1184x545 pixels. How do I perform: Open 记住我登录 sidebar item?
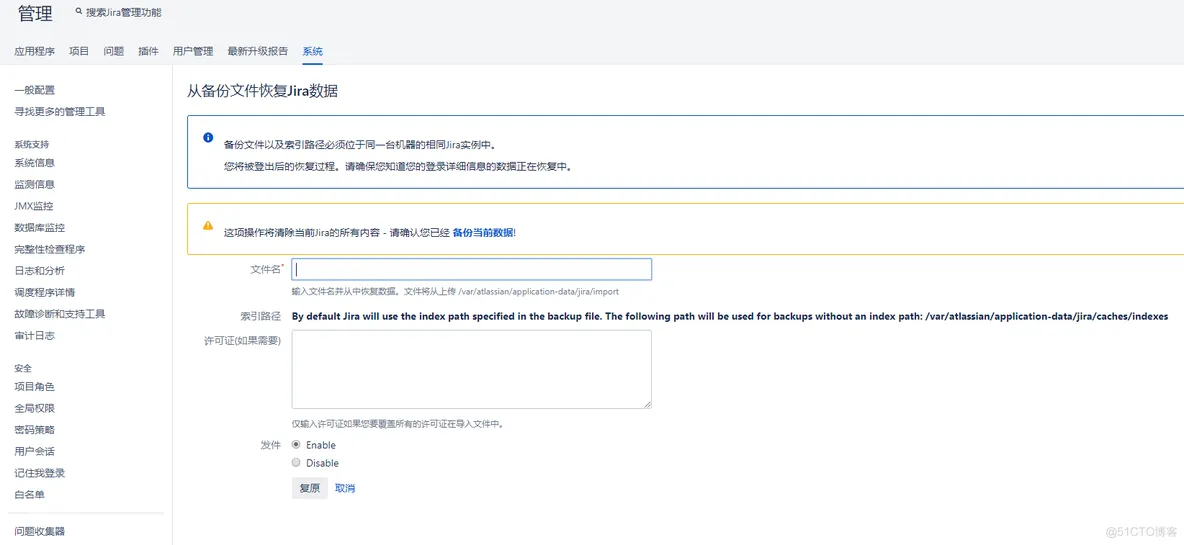tap(39, 473)
